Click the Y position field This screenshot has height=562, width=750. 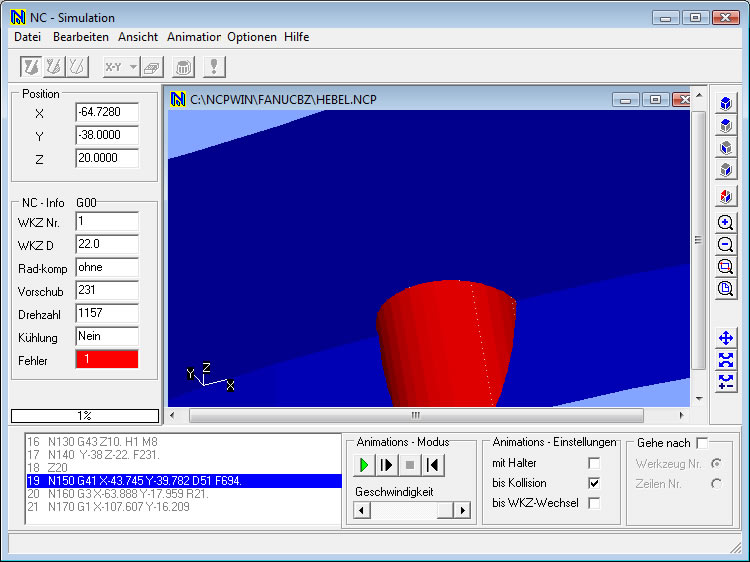(107, 135)
